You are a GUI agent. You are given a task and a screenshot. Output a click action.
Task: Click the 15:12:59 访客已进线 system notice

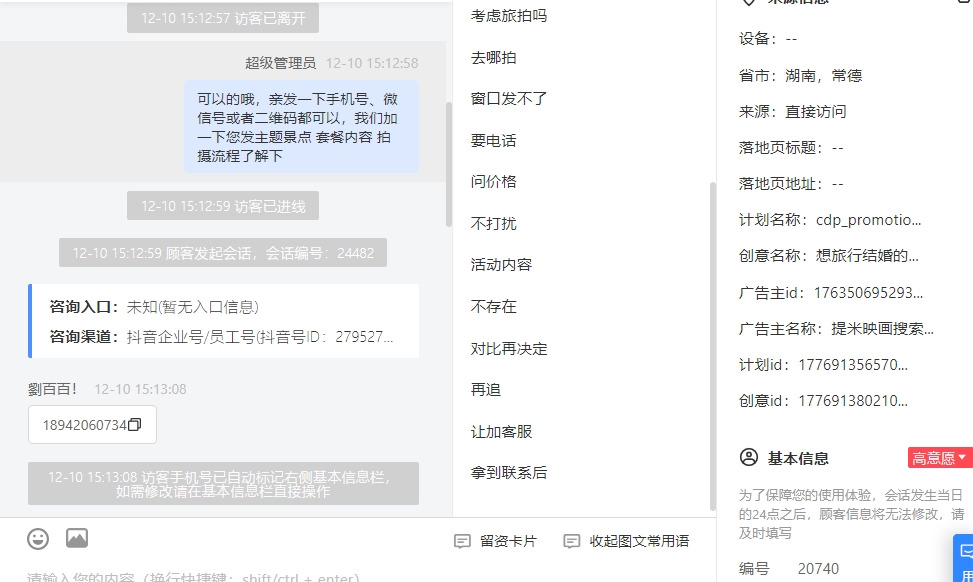[x=223, y=205]
